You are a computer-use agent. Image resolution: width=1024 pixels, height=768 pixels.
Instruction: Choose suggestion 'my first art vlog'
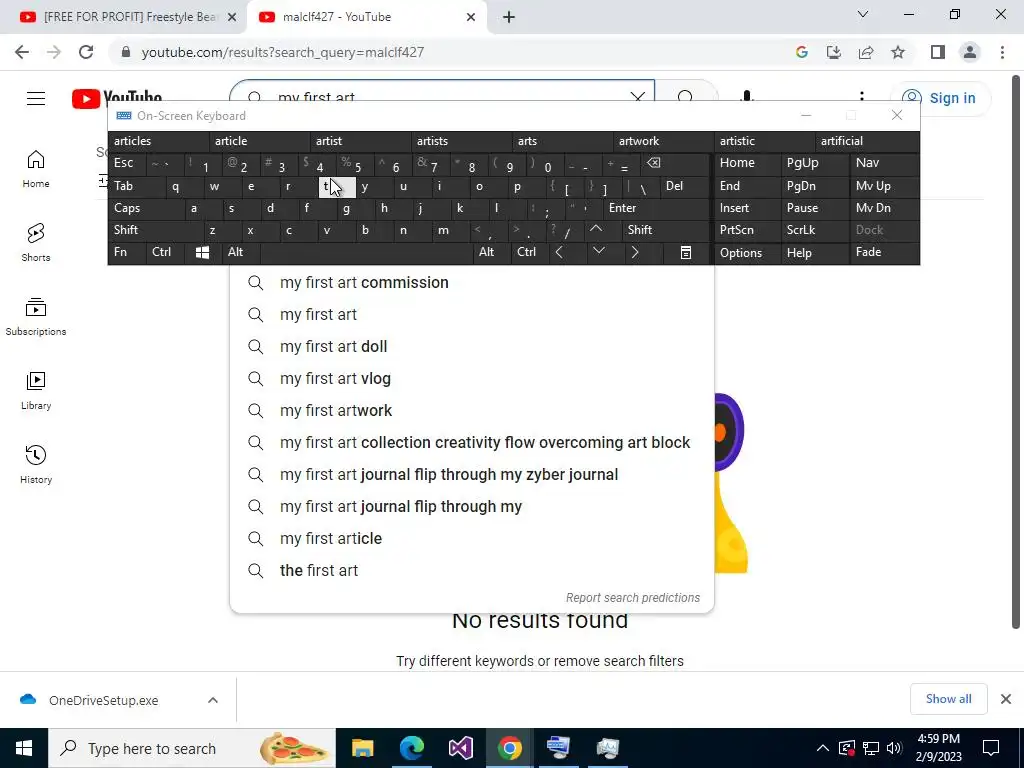point(472,379)
